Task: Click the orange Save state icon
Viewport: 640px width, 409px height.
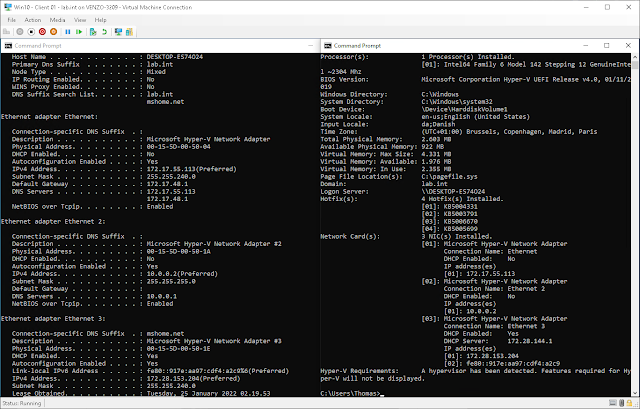Action: [x=53, y=32]
